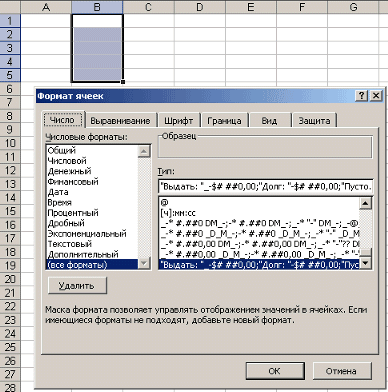Image resolution: width=388 pixels, height=392 pixels.
Task: Select column G header
Action: pyautogui.click(x=353, y=7)
